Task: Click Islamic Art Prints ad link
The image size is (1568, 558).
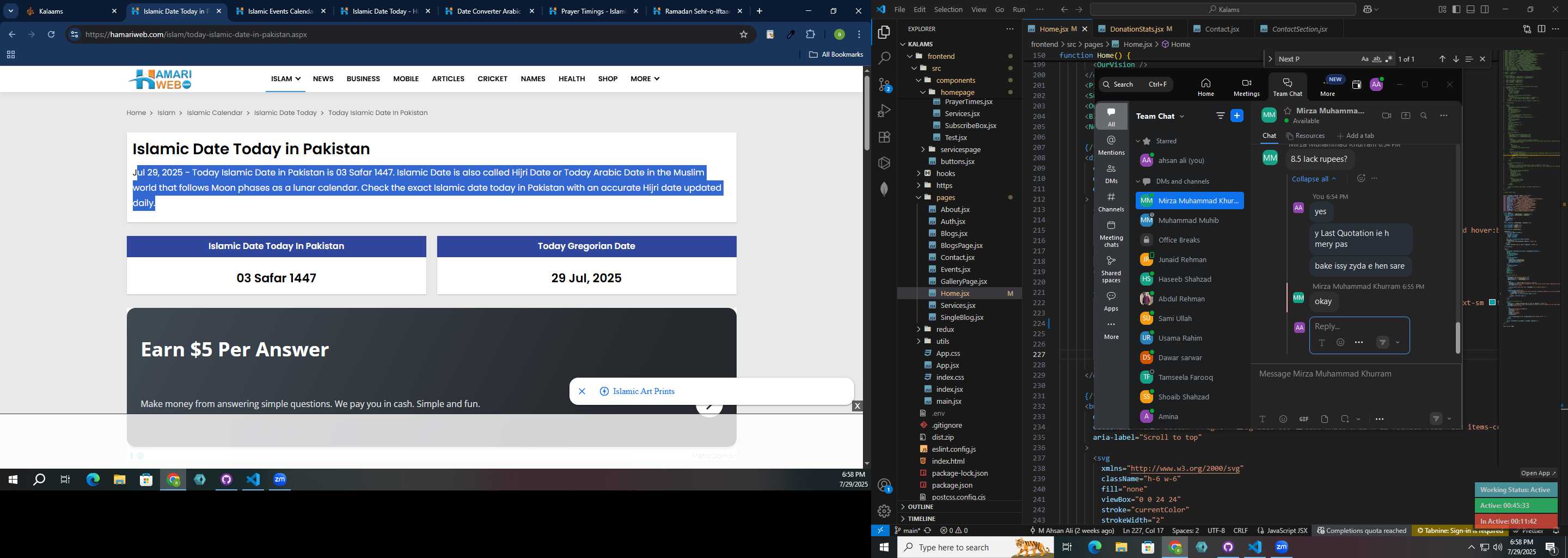Action: (644, 392)
